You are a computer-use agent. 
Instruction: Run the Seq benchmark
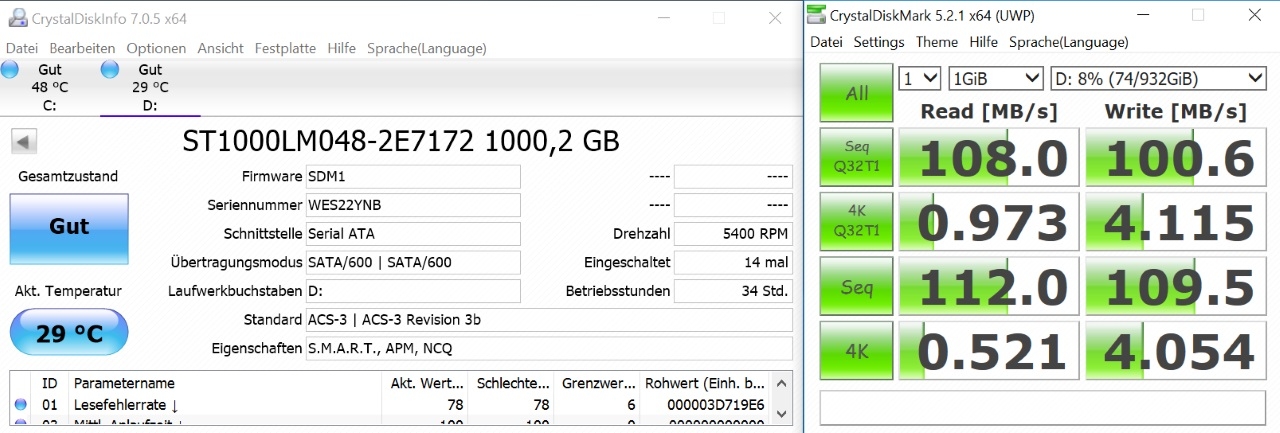click(857, 287)
